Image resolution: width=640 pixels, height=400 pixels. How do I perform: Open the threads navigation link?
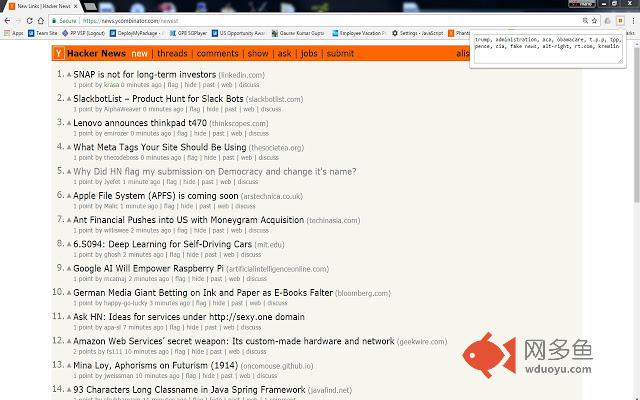coord(172,53)
